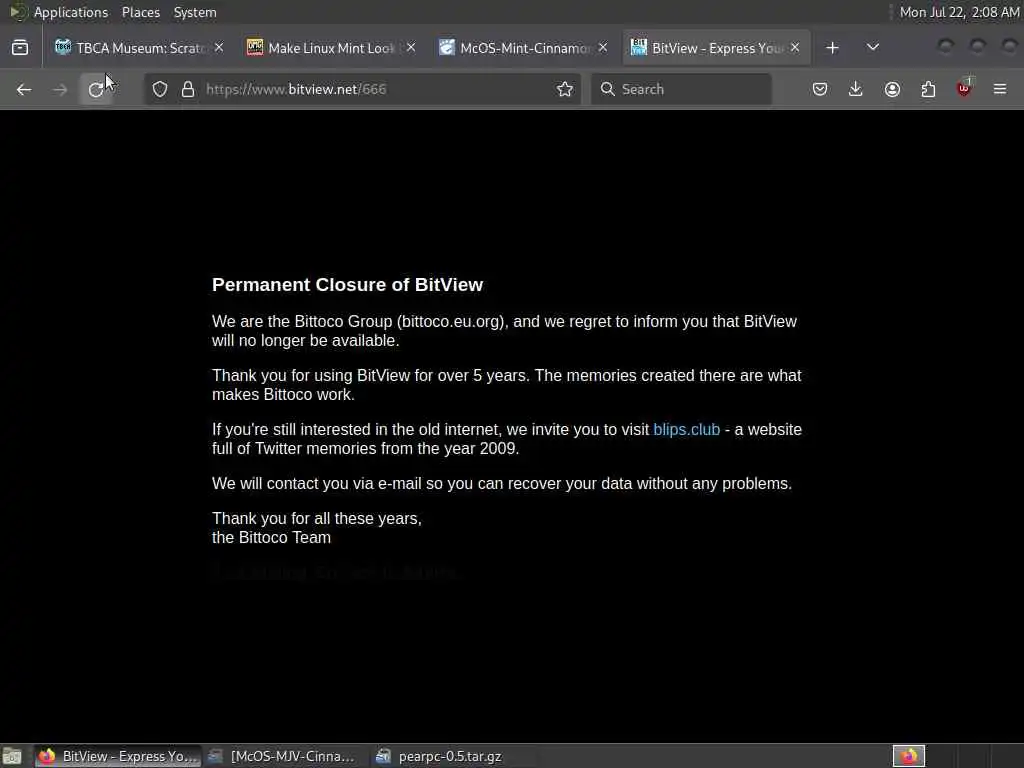Screen dimensions: 1024x768
Task: Open a new browser tab
Action: coord(832,48)
